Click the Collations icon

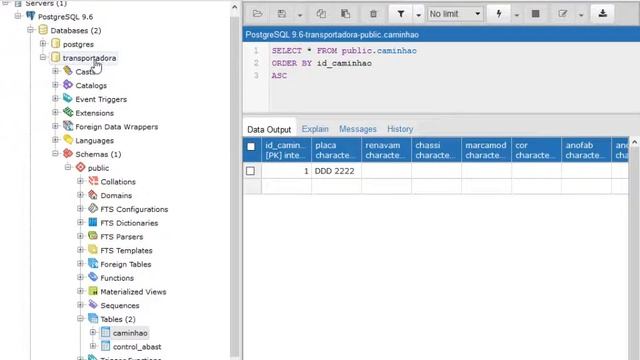coord(93,181)
